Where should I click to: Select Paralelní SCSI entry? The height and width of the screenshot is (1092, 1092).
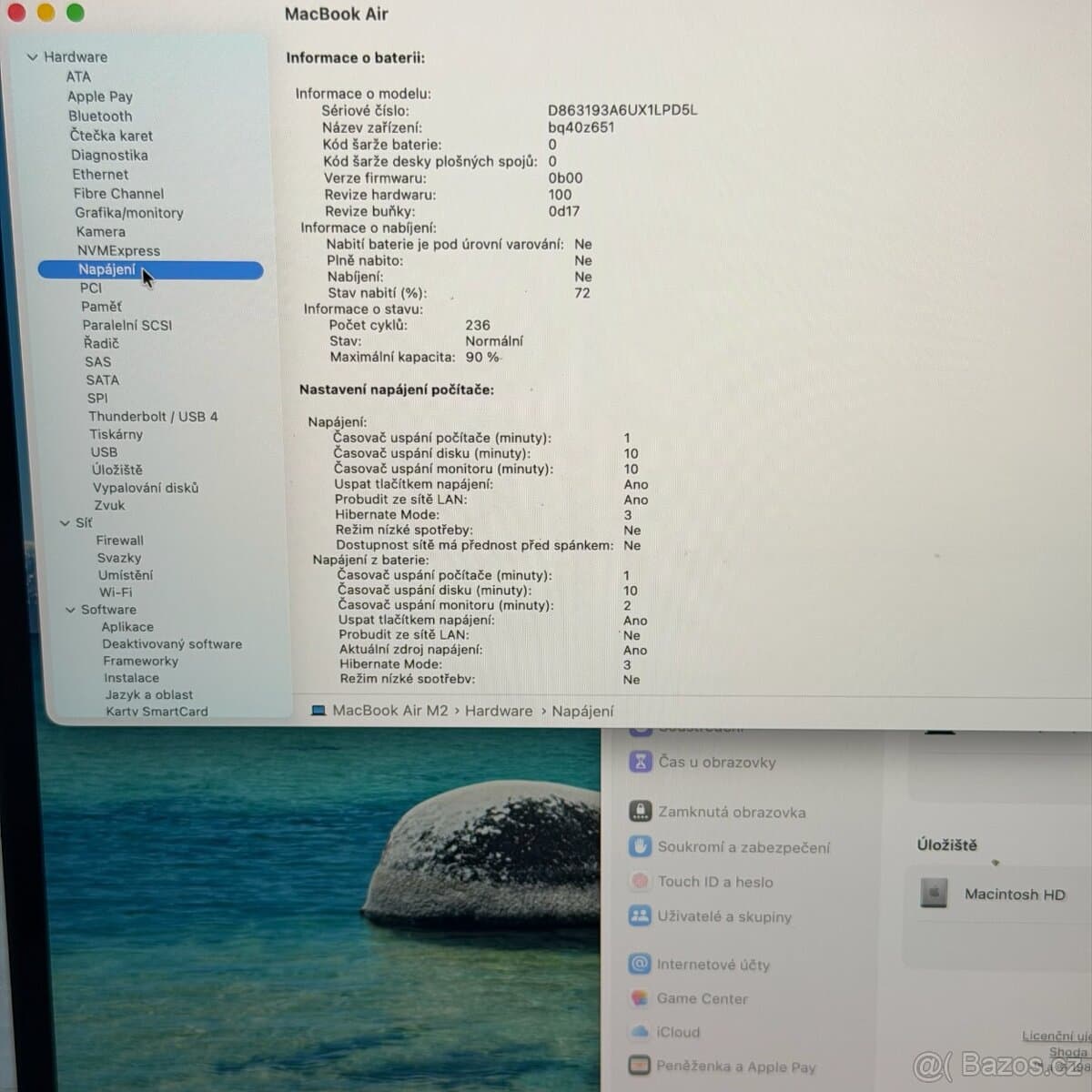(x=127, y=325)
